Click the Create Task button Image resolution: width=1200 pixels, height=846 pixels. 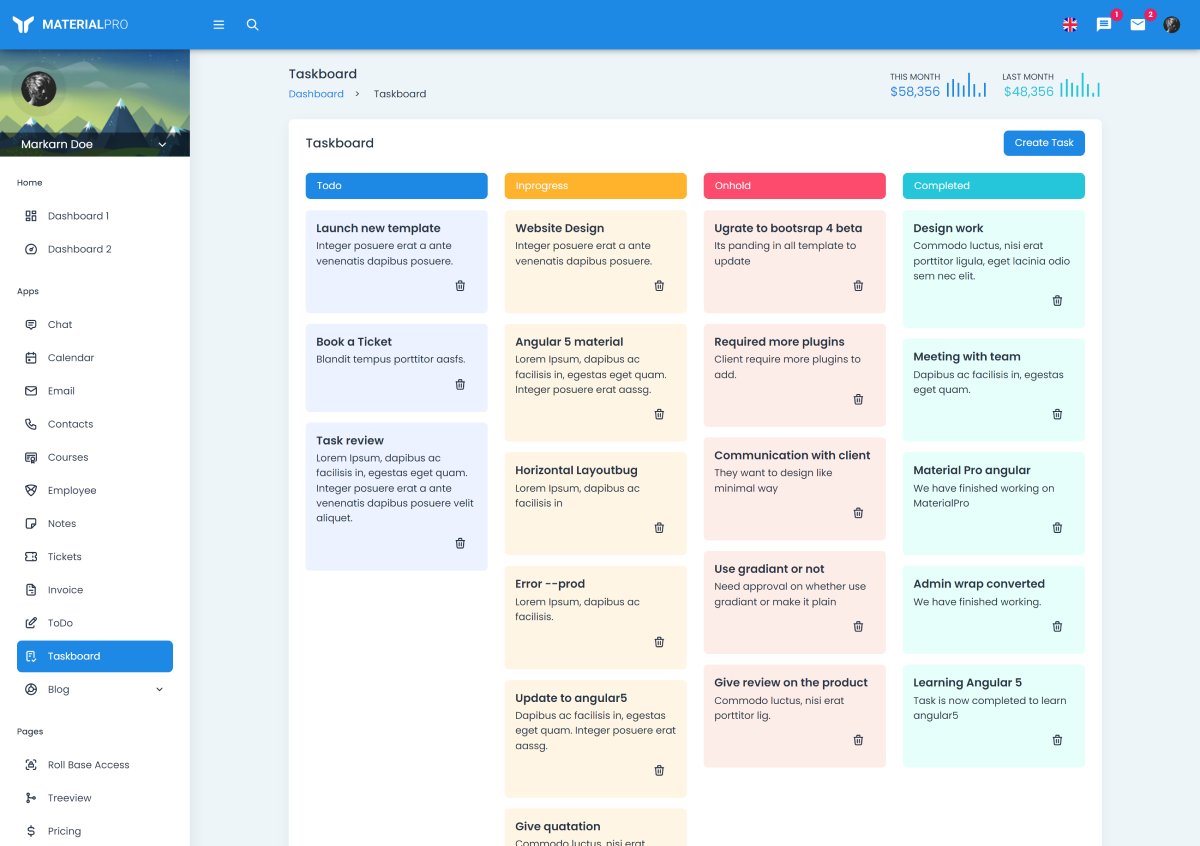[1043, 143]
